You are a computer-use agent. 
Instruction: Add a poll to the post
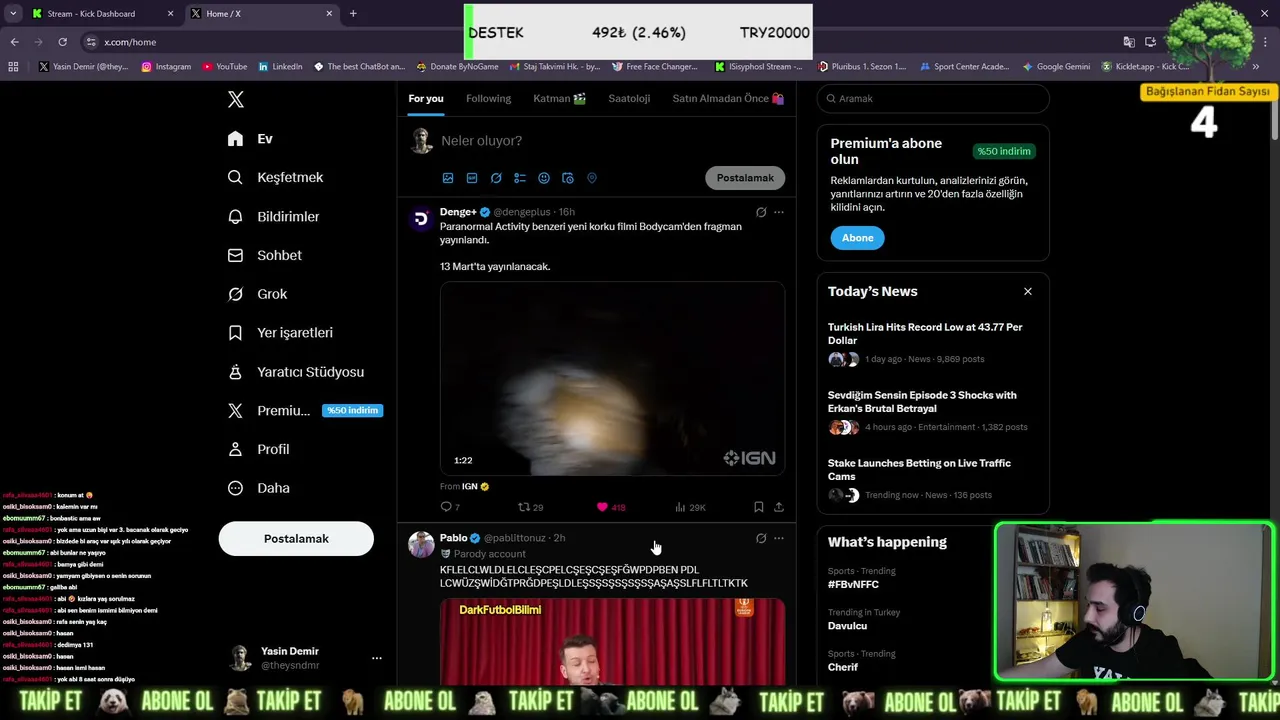coord(520,178)
